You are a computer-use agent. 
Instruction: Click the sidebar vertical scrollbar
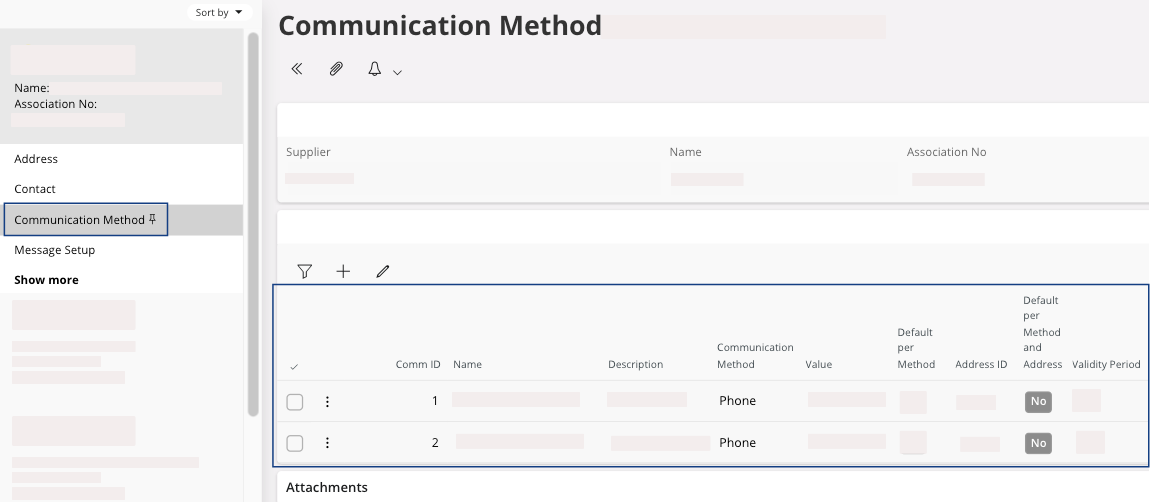click(253, 220)
